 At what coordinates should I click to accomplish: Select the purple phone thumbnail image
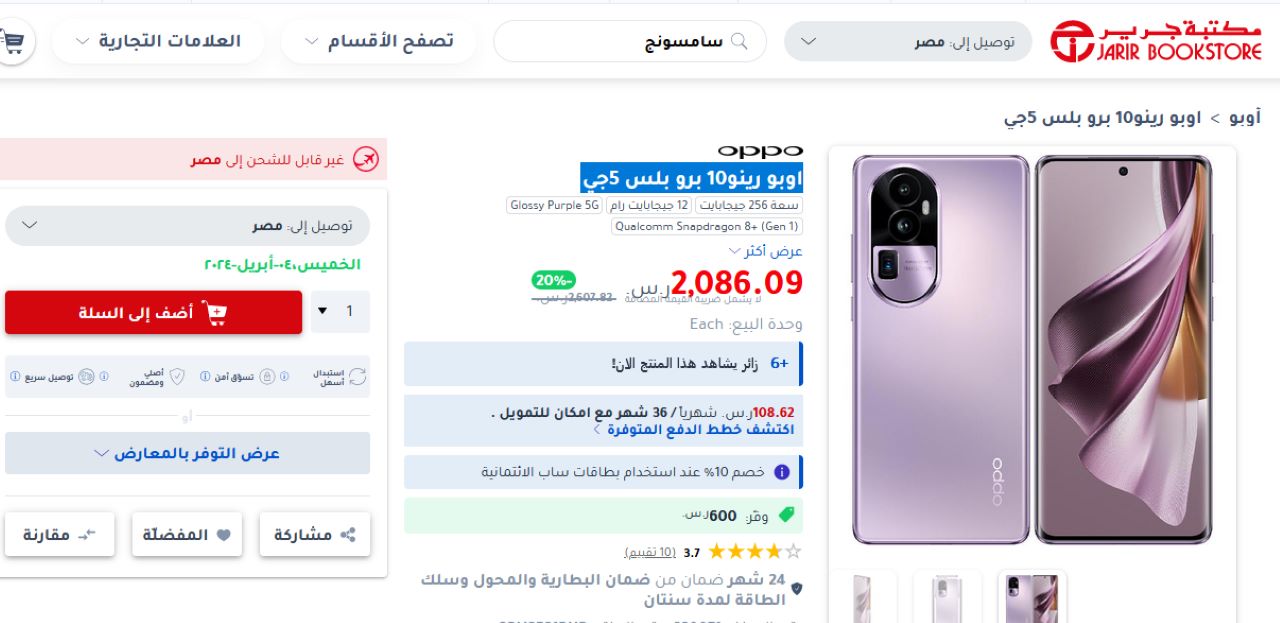pos(1032,599)
